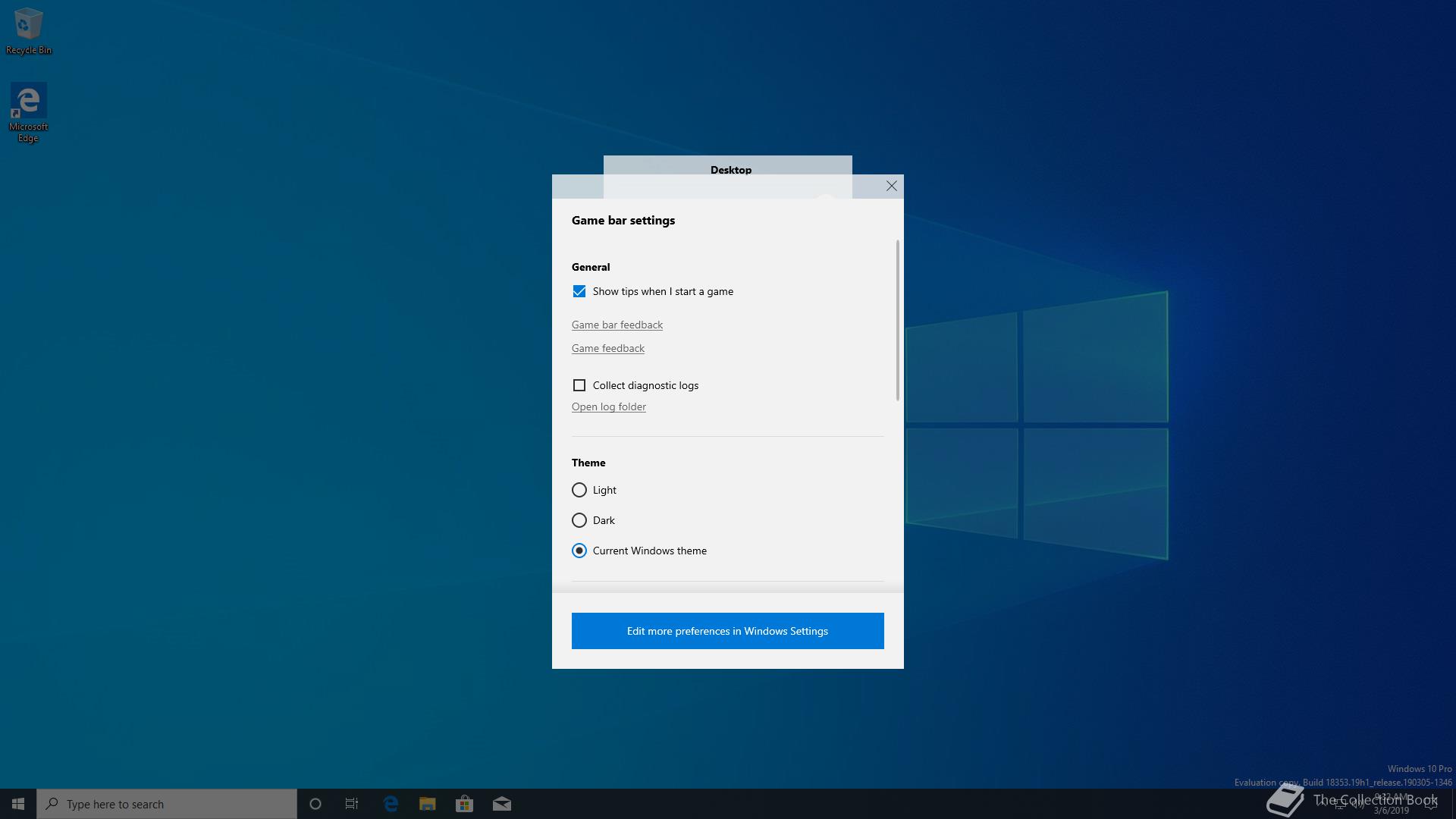Image resolution: width=1456 pixels, height=819 pixels.
Task: Open the Game bar feedback link
Action: click(x=617, y=325)
